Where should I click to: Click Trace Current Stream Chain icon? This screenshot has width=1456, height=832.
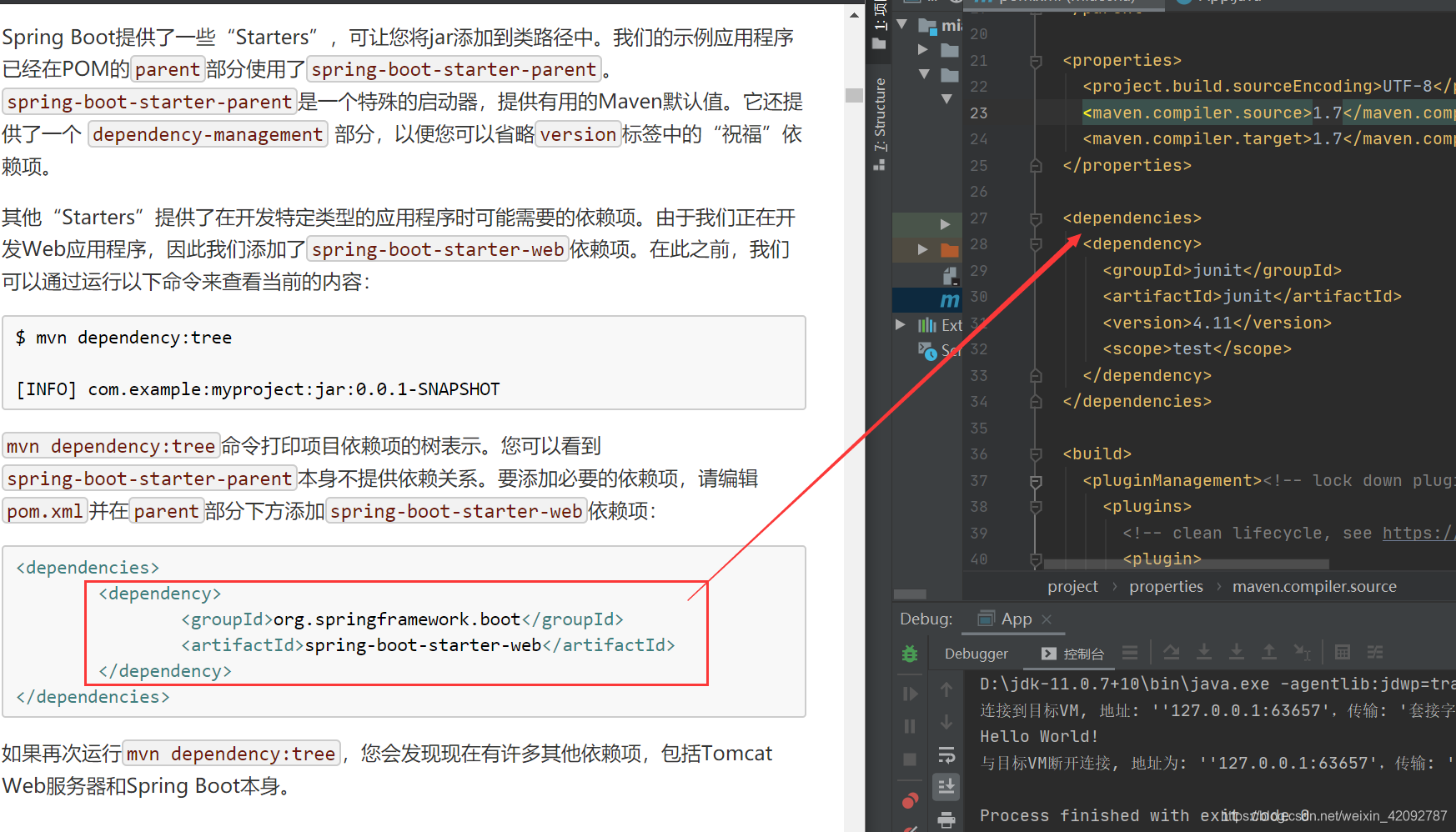click(x=1375, y=652)
